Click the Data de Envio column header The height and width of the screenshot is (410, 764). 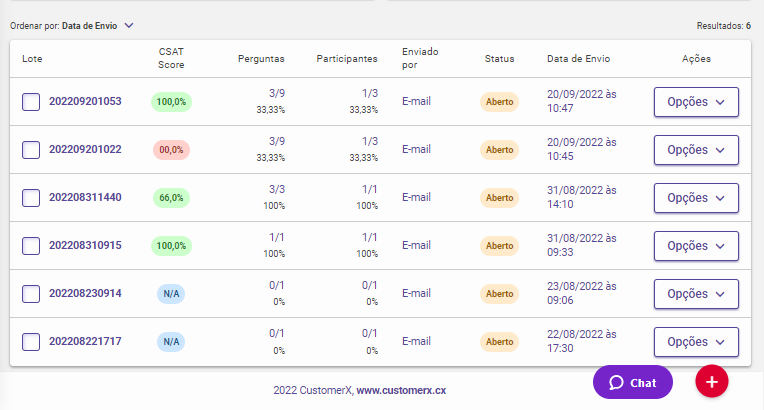[580, 59]
